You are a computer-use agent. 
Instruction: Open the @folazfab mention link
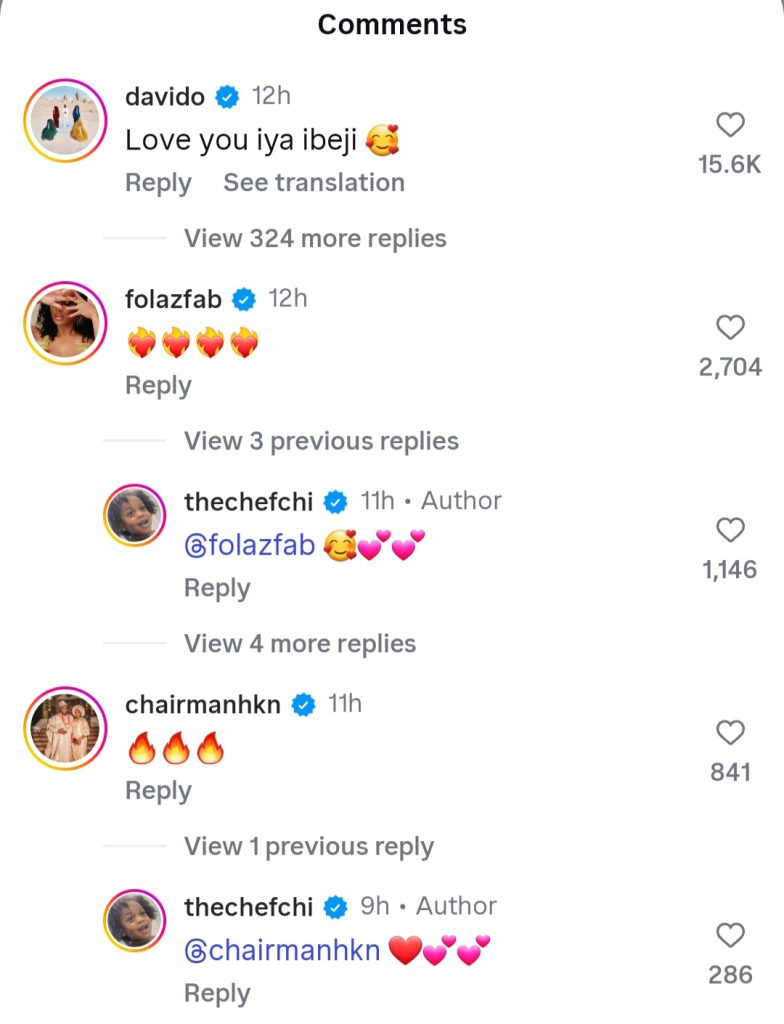coord(250,545)
